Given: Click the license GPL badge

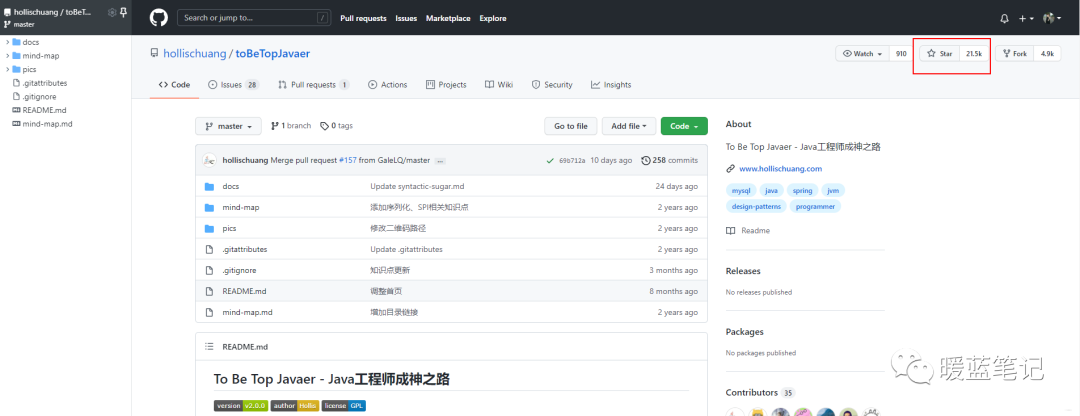Looking at the screenshot, I should coord(344,406).
